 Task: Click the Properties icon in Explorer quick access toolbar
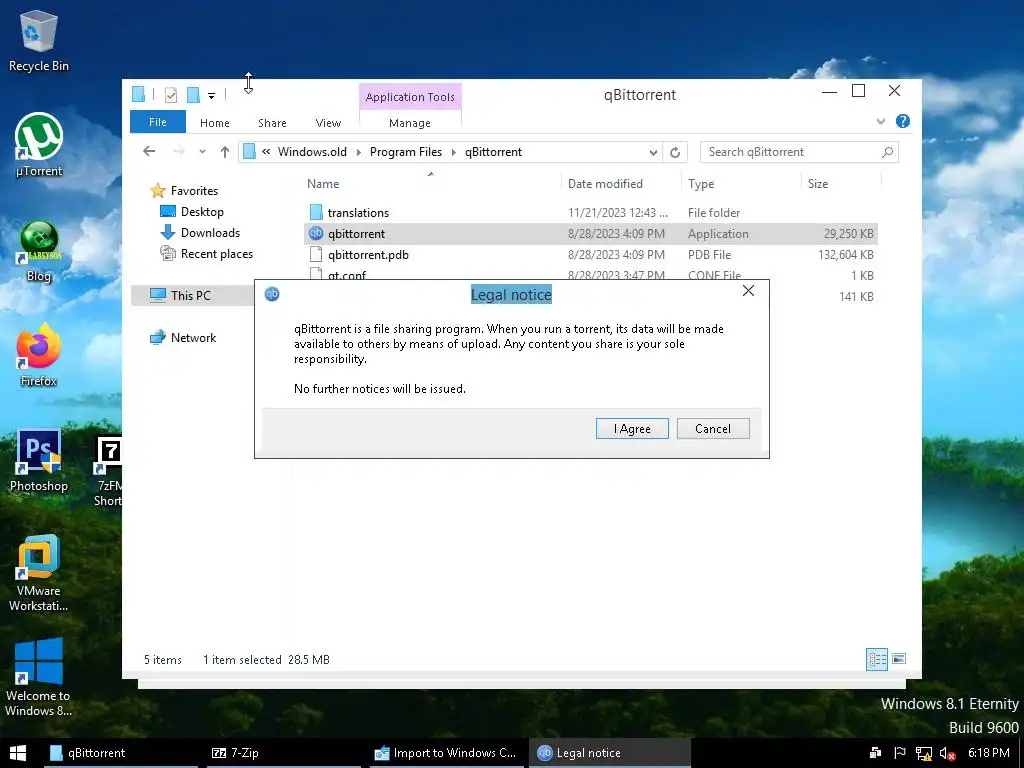pos(171,95)
